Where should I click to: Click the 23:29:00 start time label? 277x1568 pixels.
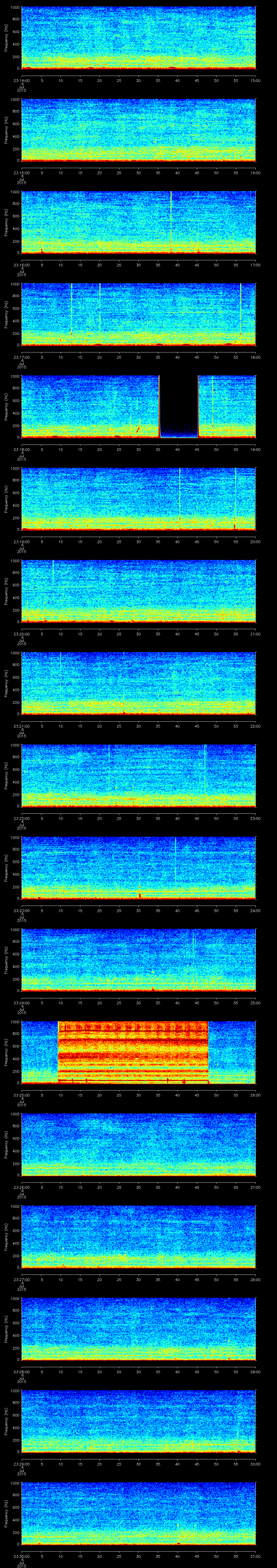tap(21, 1463)
